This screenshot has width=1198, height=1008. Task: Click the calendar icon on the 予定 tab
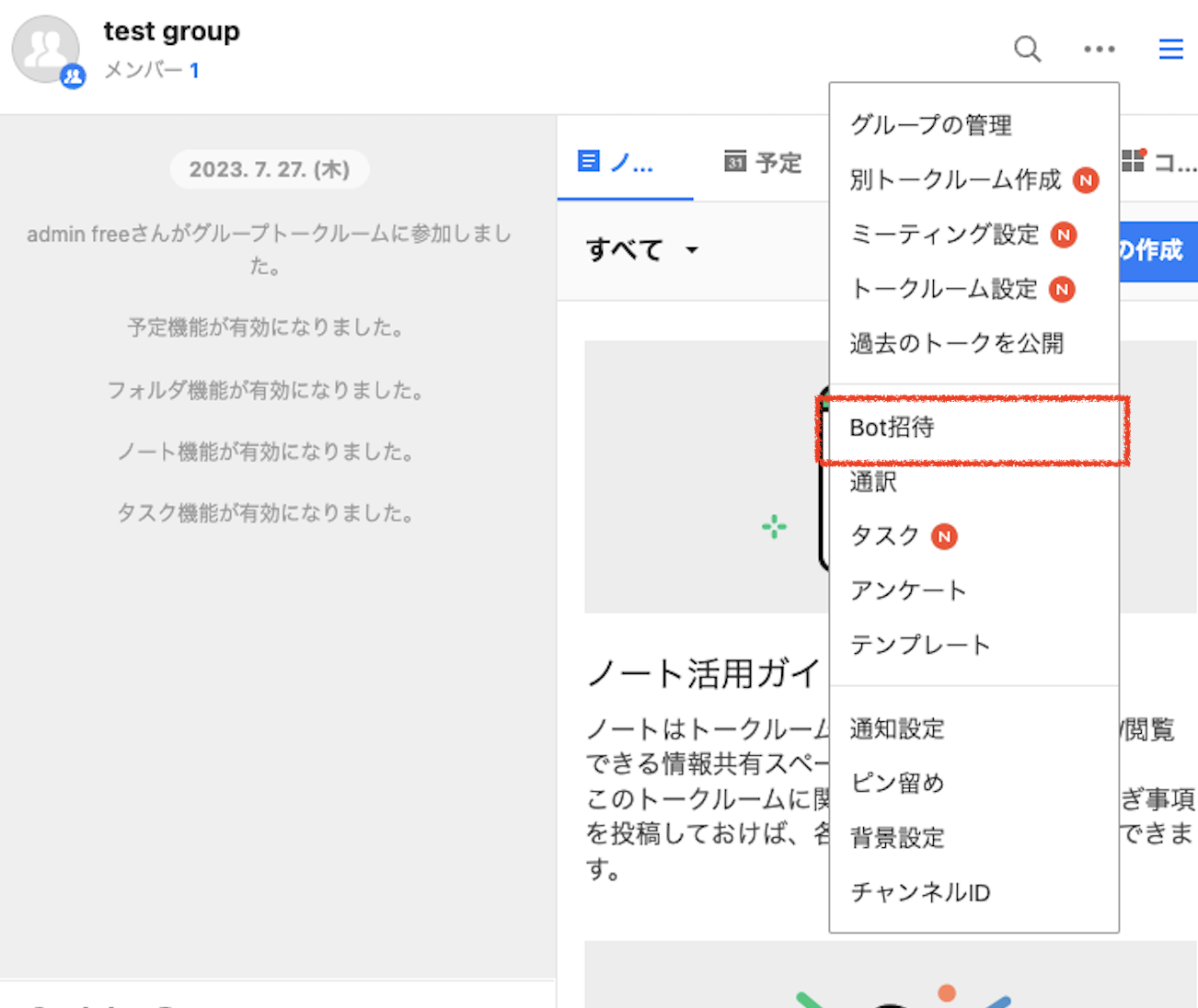coord(733,161)
